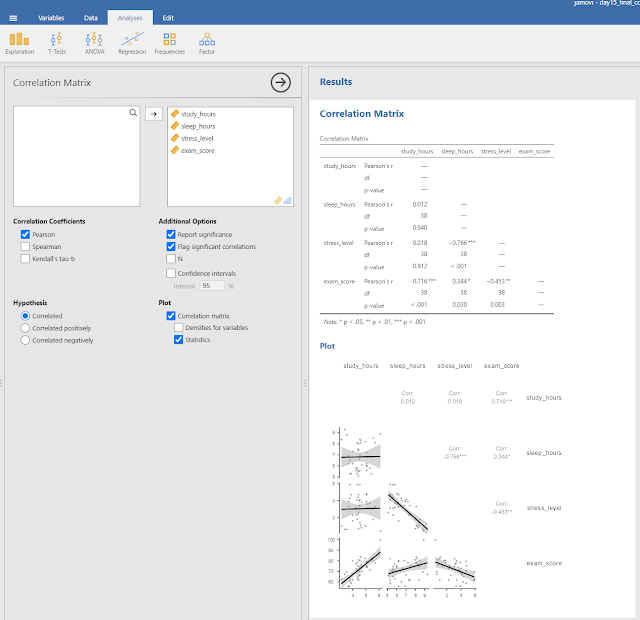Select Correlated positively hypothesis

pyautogui.click(x=25, y=328)
